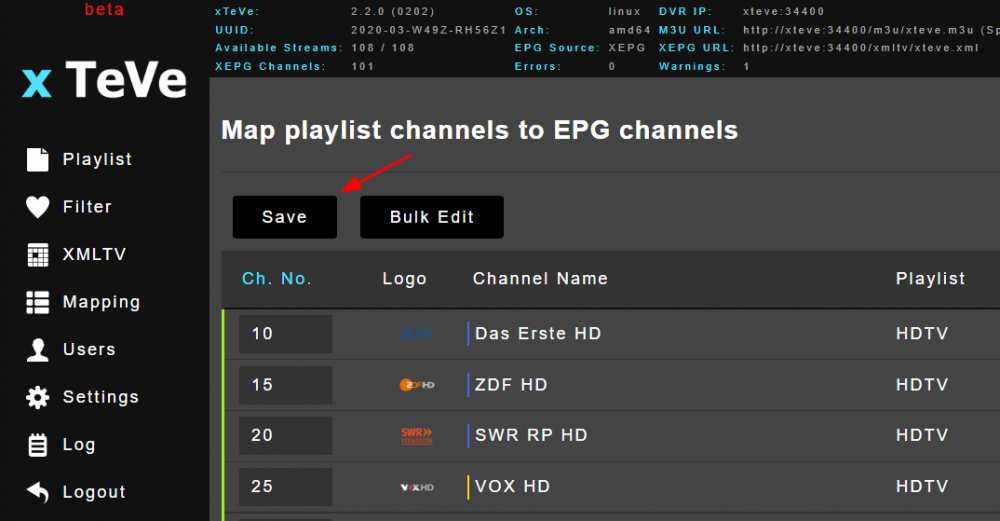Switch to the Mapping section

[x=101, y=302]
